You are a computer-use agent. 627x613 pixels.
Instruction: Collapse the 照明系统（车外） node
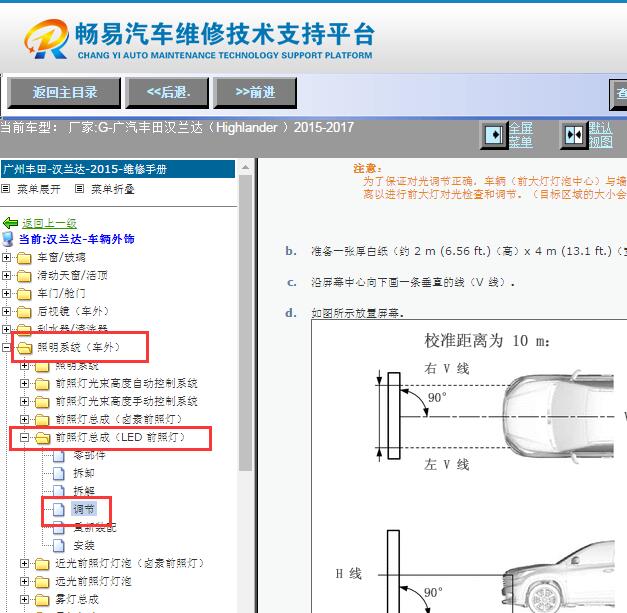coord(6,347)
